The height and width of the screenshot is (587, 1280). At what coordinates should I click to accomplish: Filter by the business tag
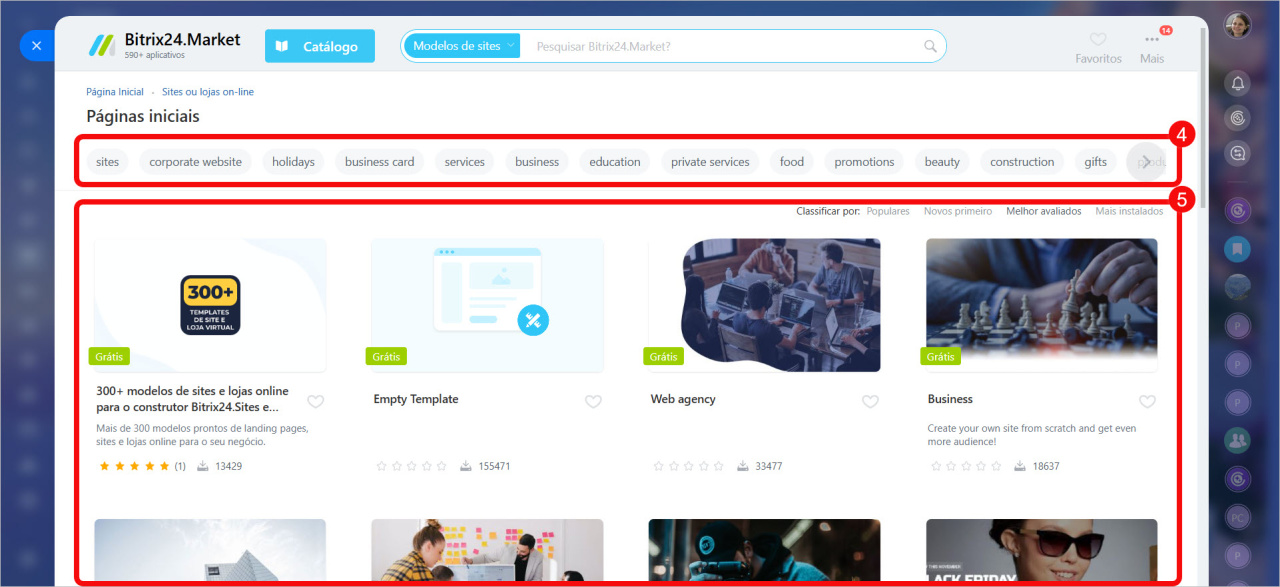tap(537, 162)
